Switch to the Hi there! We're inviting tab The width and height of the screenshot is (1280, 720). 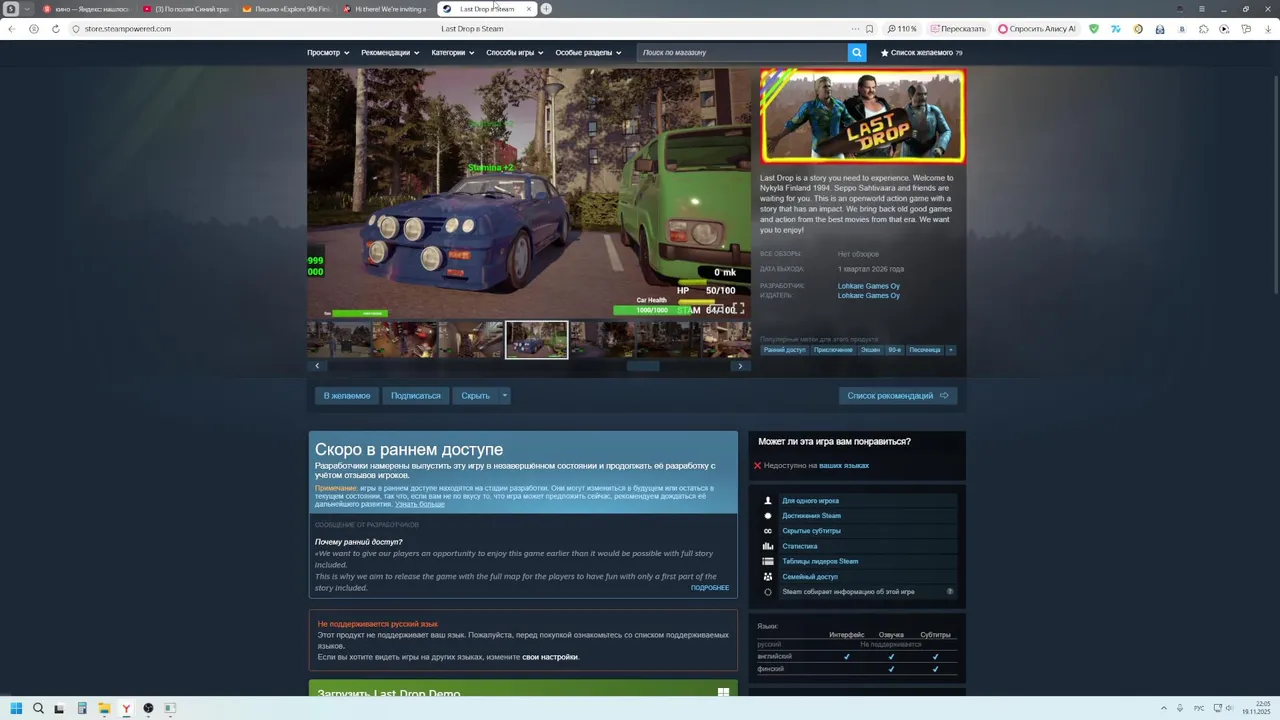pos(387,9)
